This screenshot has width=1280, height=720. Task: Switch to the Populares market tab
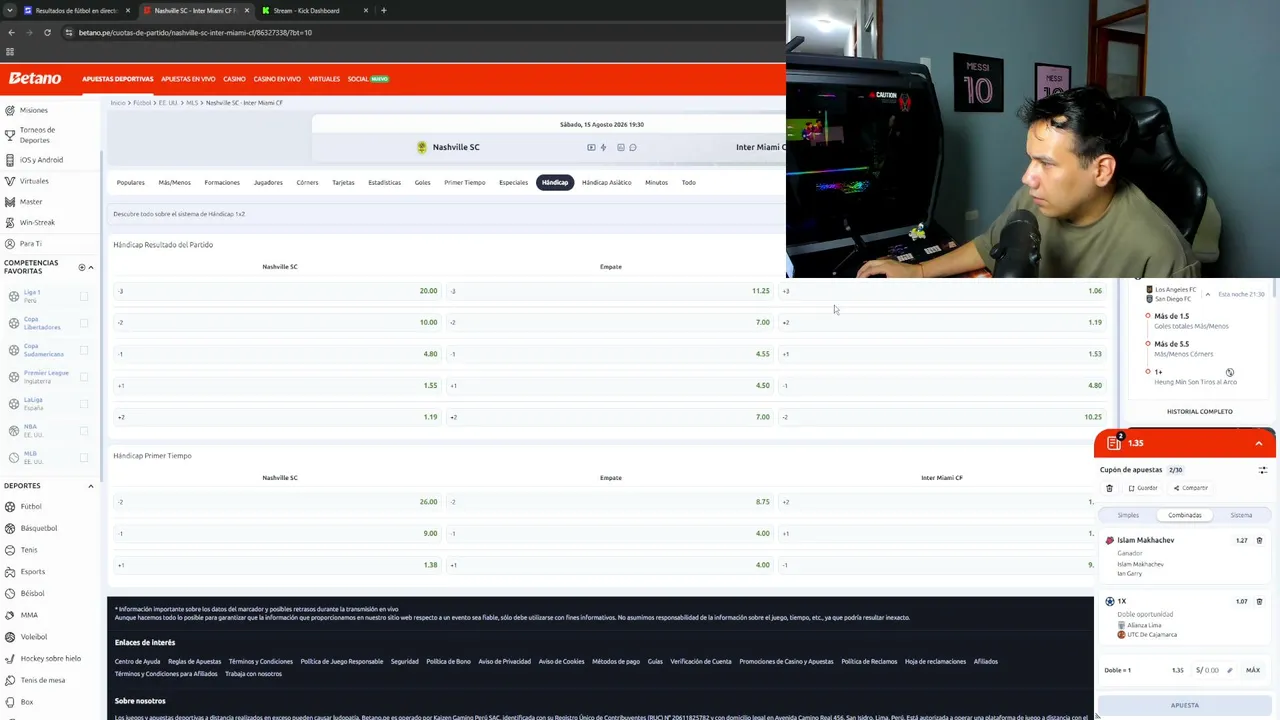coord(131,183)
